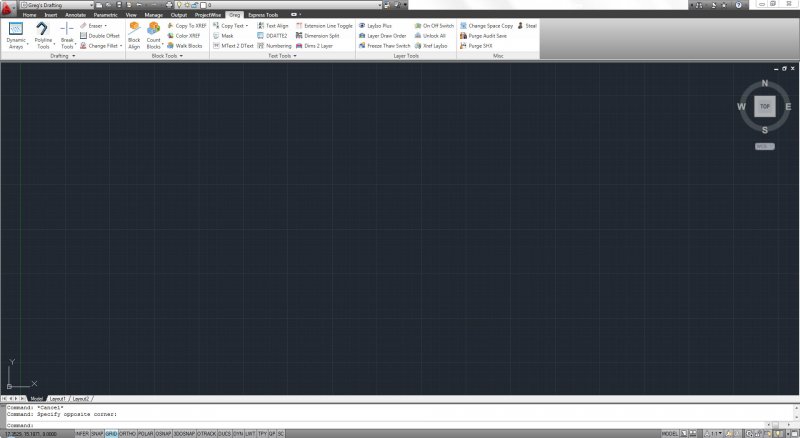Screen dimensions: 800x438
Task: Click the On Off Switch layer tool
Action: [434, 26]
